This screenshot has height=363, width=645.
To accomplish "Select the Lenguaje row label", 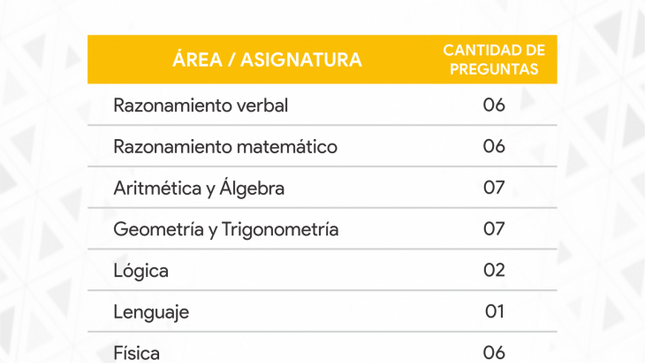I will 151,312.
